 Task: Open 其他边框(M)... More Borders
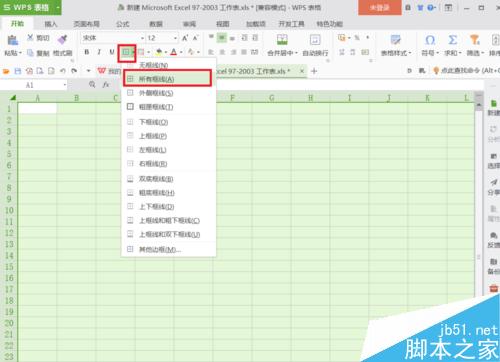point(169,249)
